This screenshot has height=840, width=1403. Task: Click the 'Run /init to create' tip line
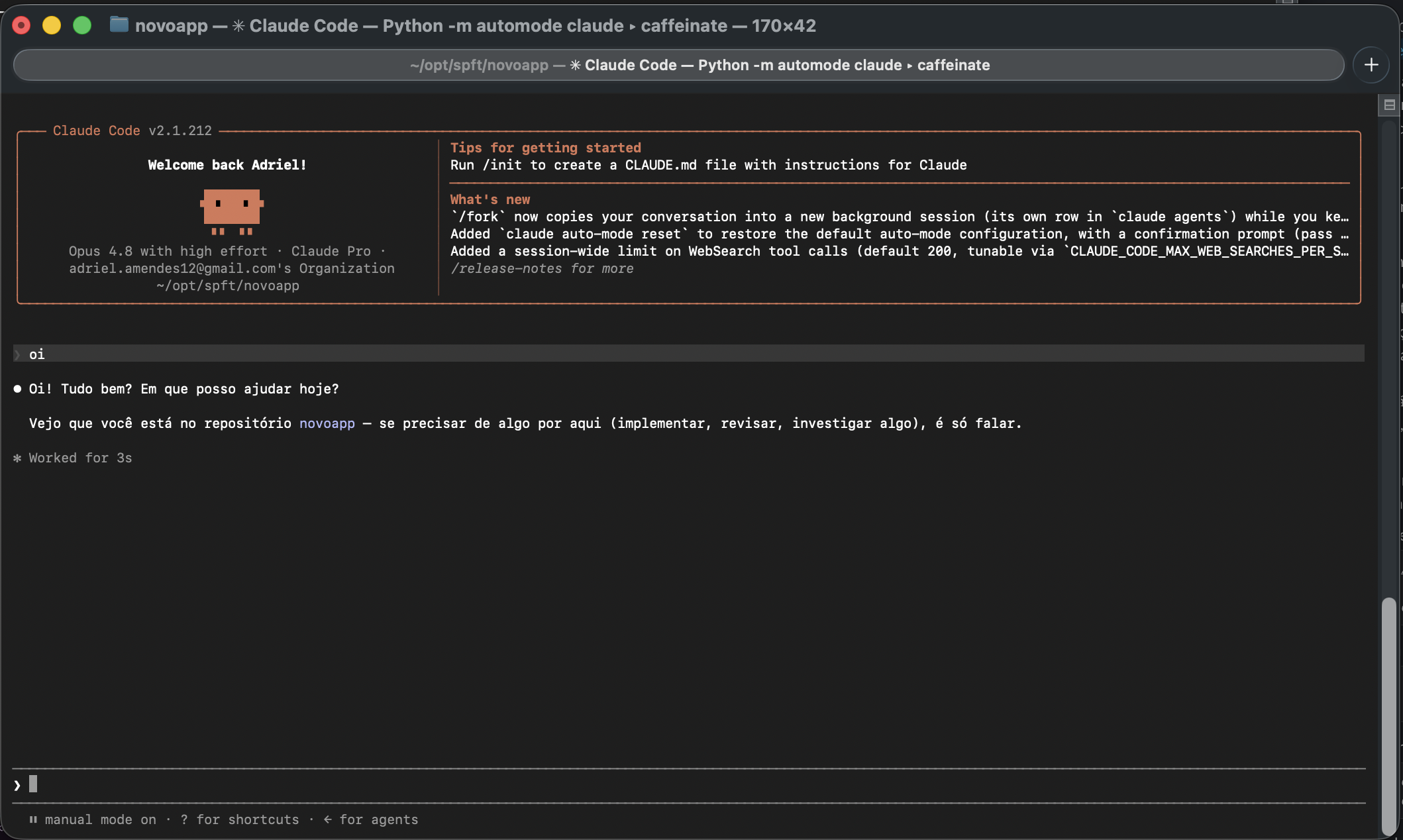point(709,165)
